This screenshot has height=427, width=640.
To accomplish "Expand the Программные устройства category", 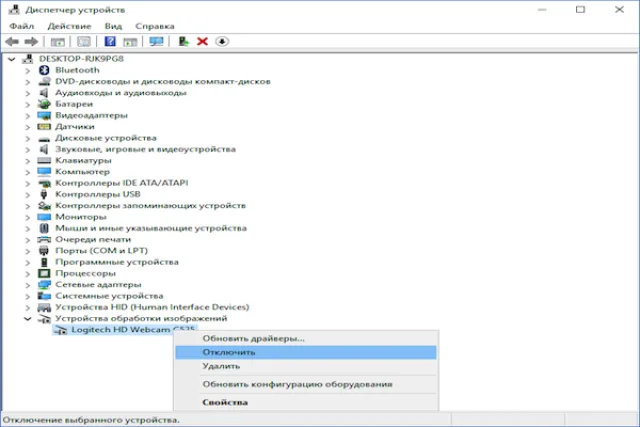I will [x=27, y=262].
